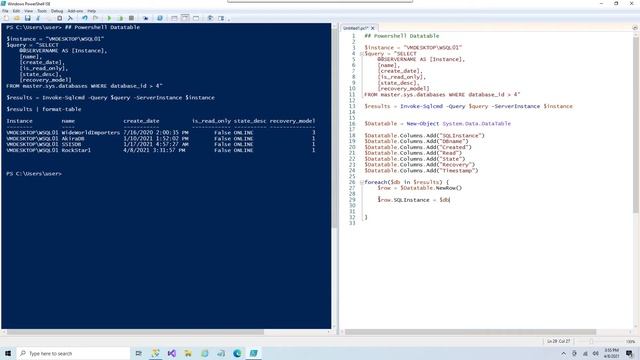Viewport: 640px width, 360px height.
Task: Start PowerShell.exe in separate window icon
Action: point(160,18)
